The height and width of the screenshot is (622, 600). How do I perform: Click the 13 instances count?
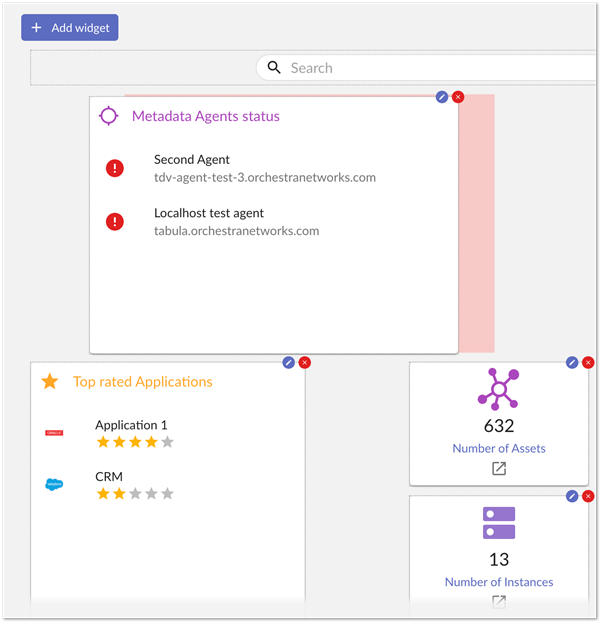click(499, 559)
